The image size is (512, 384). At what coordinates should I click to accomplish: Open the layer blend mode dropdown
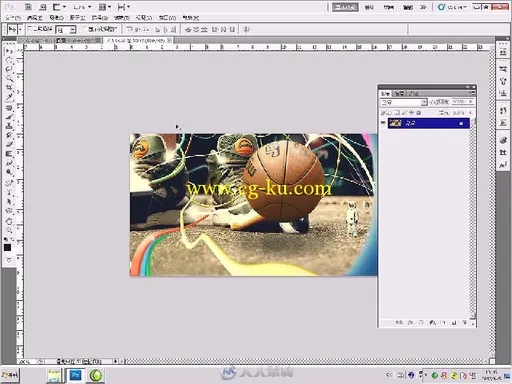coord(404,102)
